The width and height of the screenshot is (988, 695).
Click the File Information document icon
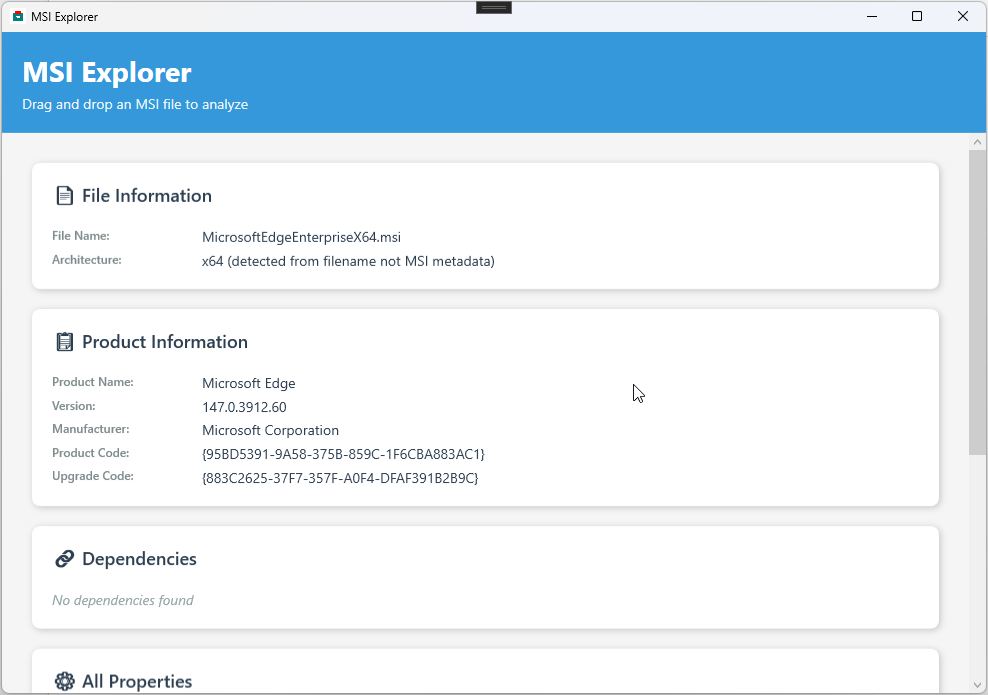point(64,195)
